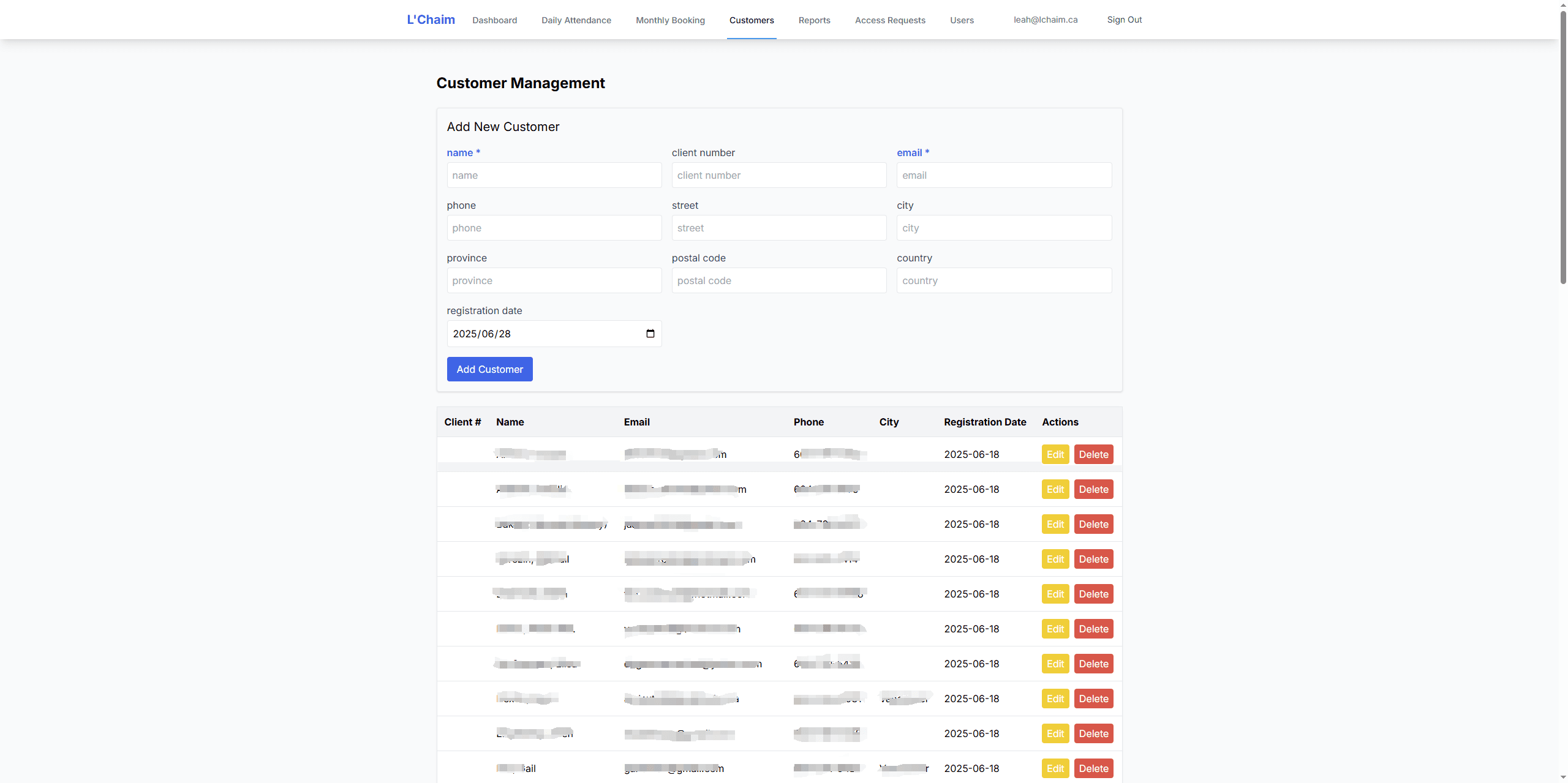Edit the last visible customer row
The image size is (1568, 783).
[1055, 768]
